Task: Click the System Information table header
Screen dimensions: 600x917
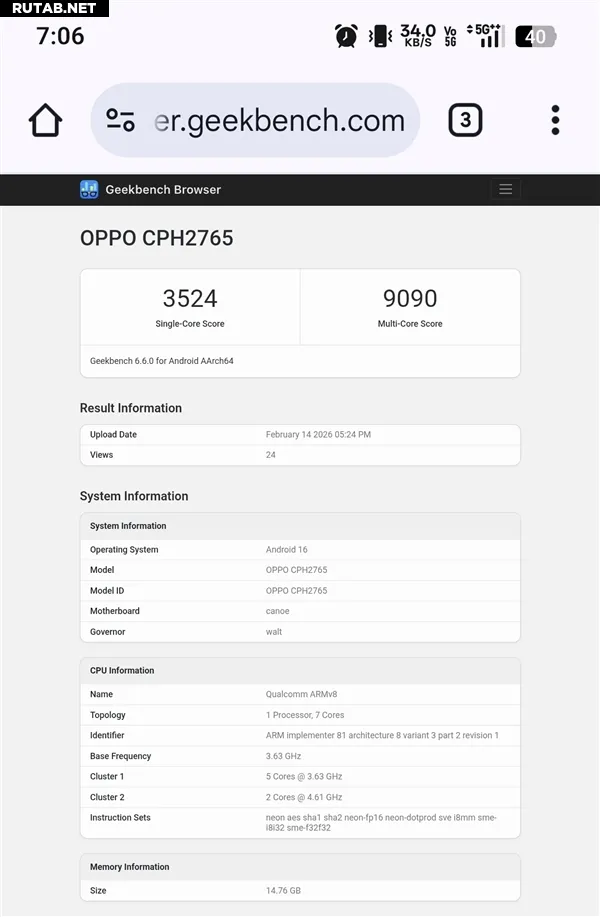Action: click(x=128, y=526)
